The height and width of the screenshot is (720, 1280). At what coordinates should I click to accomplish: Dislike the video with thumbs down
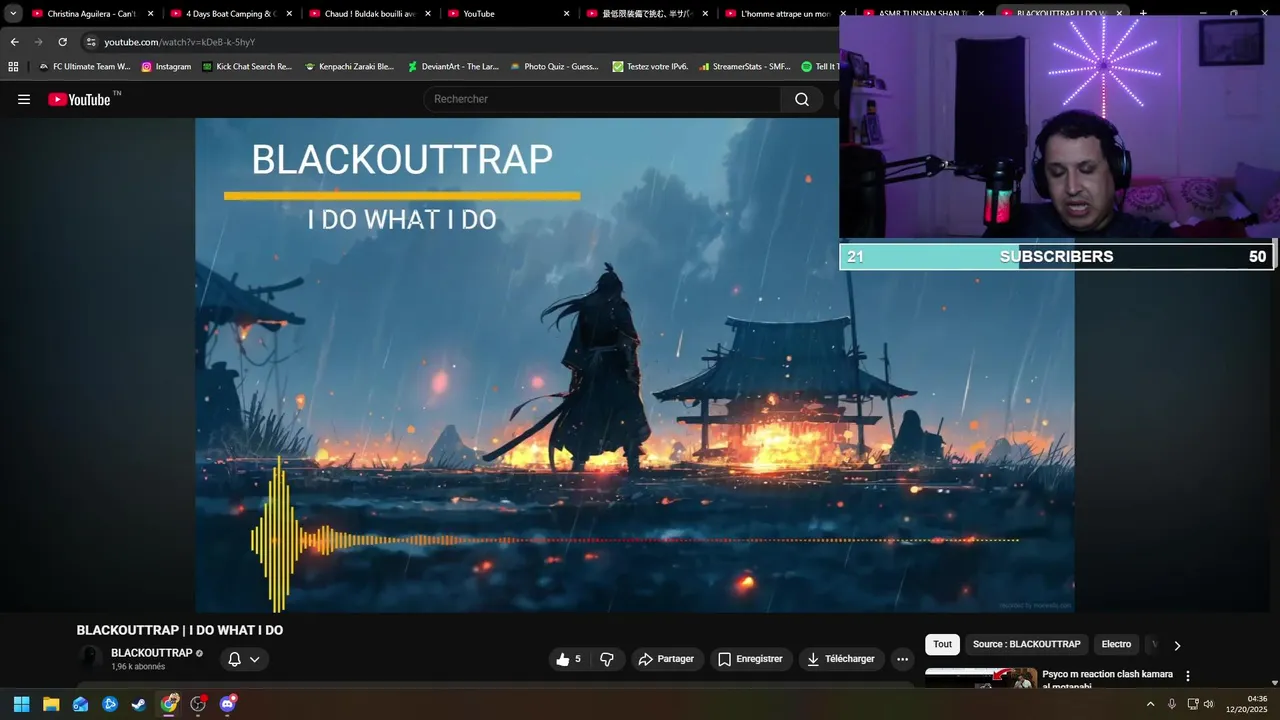[607, 659]
